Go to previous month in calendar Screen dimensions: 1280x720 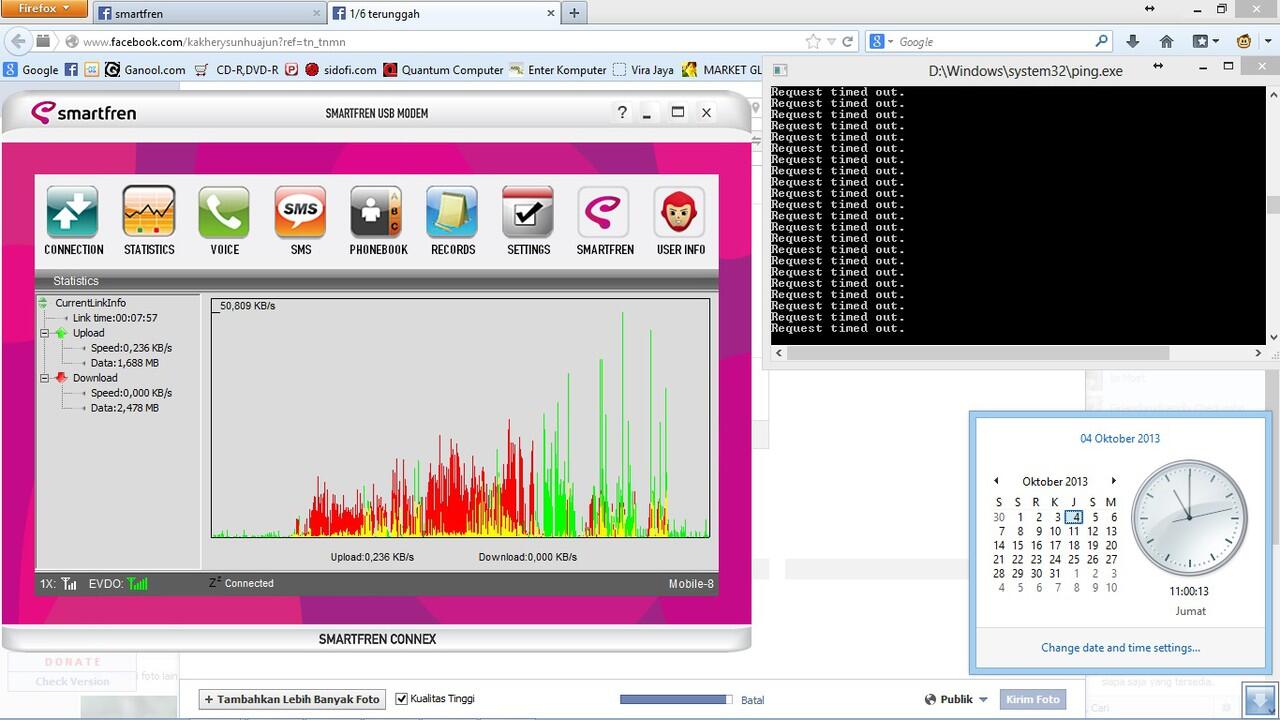996,481
